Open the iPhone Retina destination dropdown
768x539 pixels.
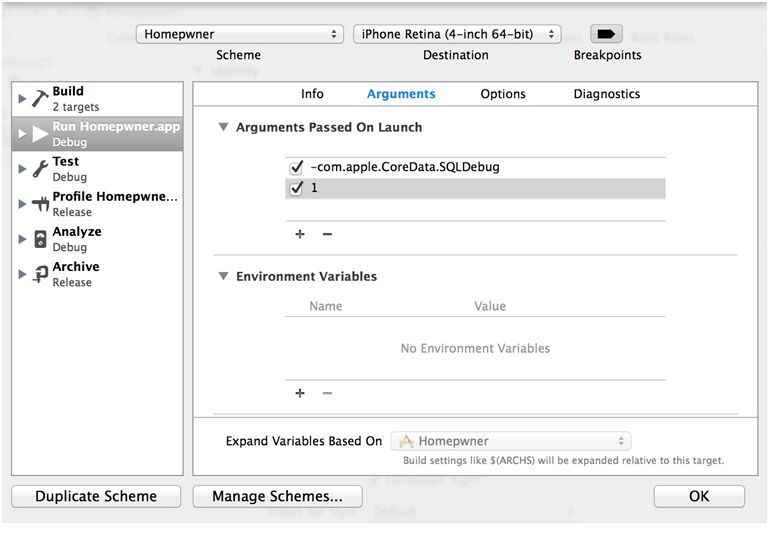457,34
